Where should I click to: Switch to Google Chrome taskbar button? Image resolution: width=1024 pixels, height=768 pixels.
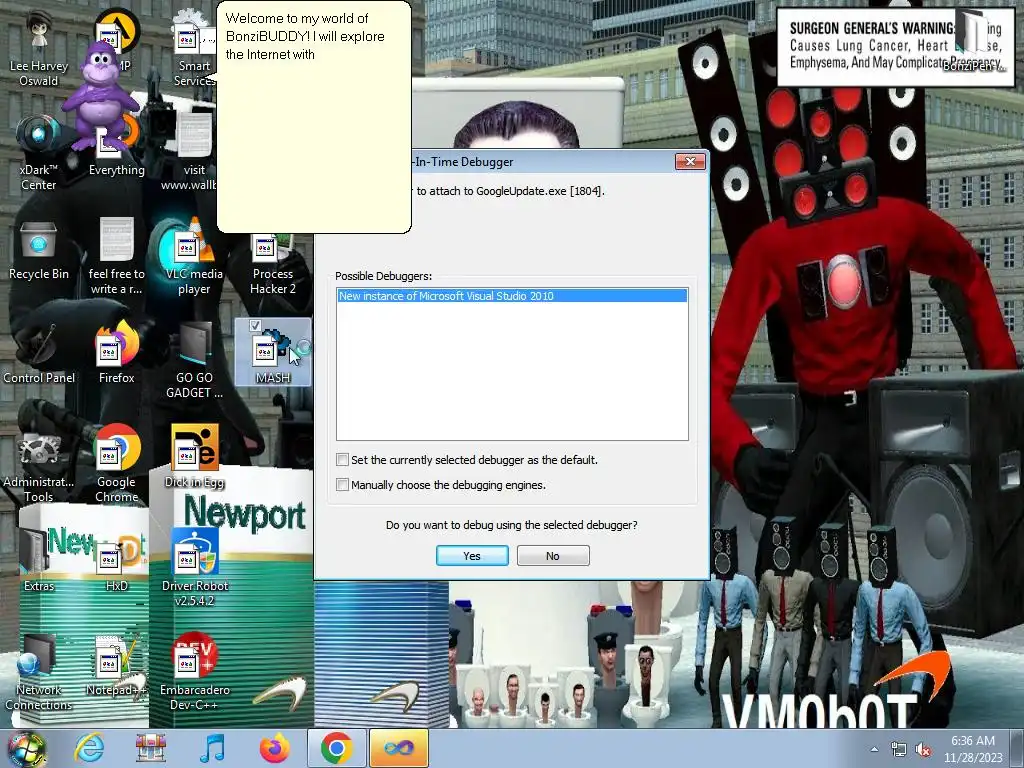(336, 749)
